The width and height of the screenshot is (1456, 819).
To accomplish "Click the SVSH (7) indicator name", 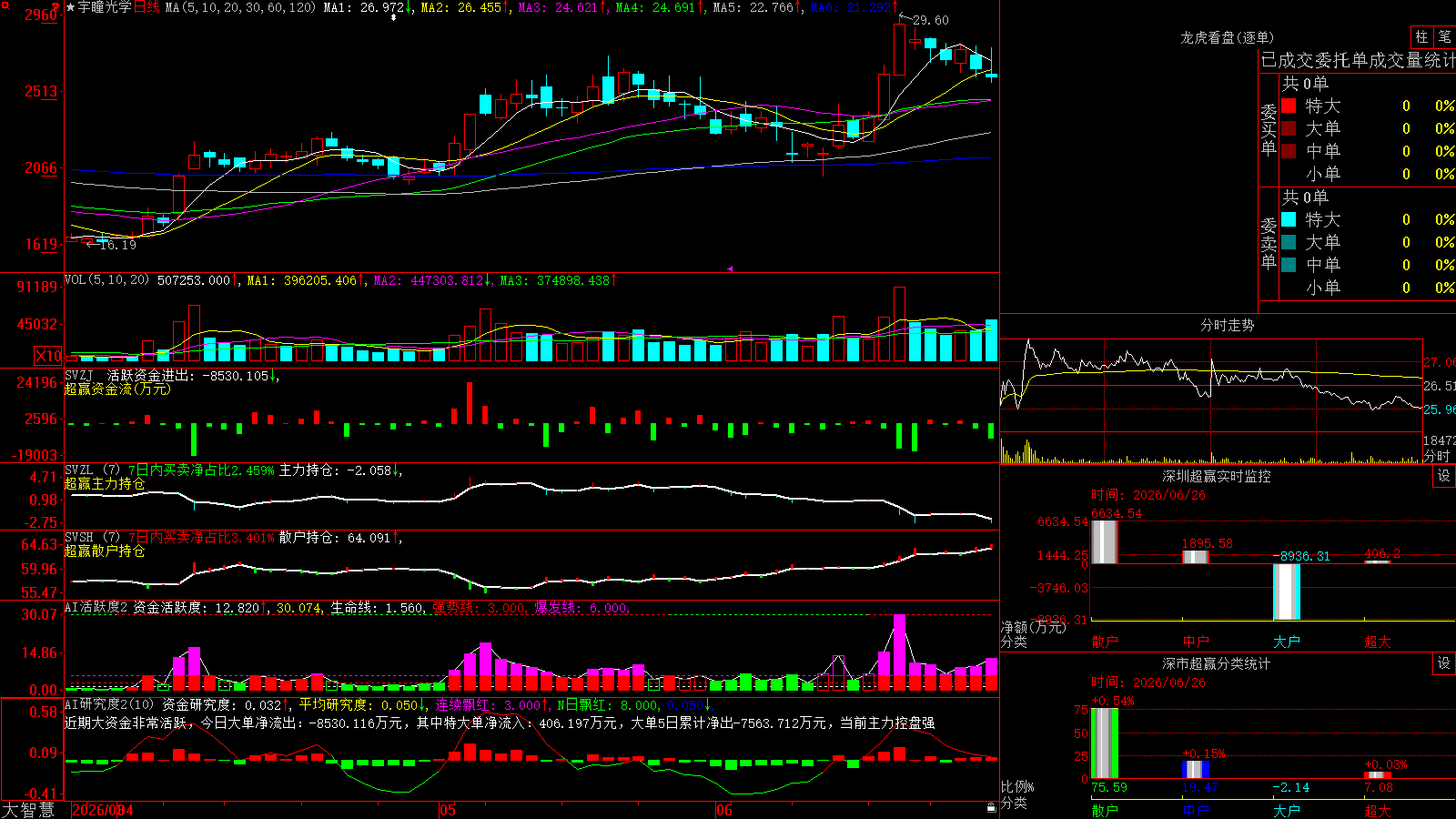I will (92, 537).
